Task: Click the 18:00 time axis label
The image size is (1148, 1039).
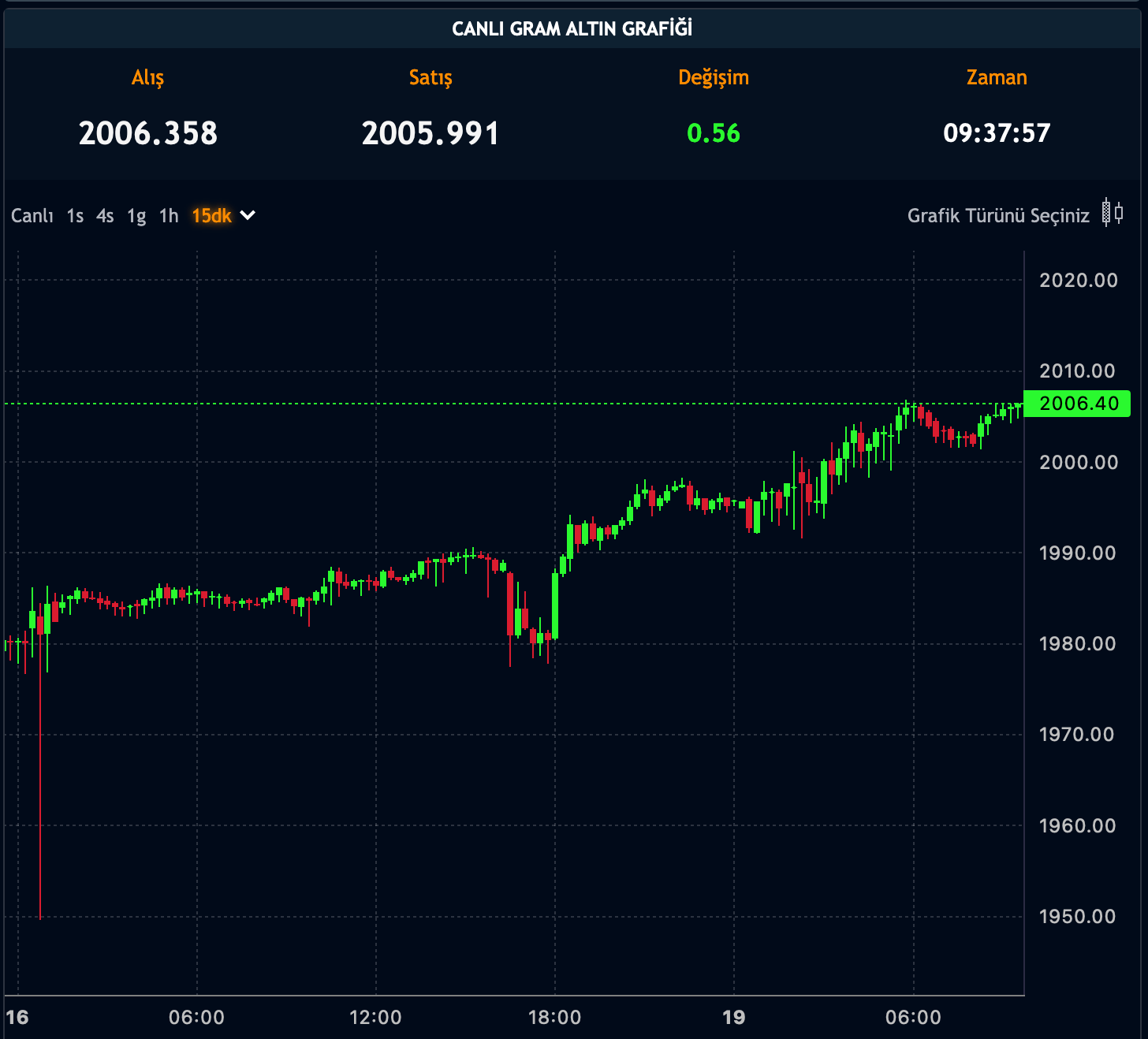Action: (x=554, y=1018)
